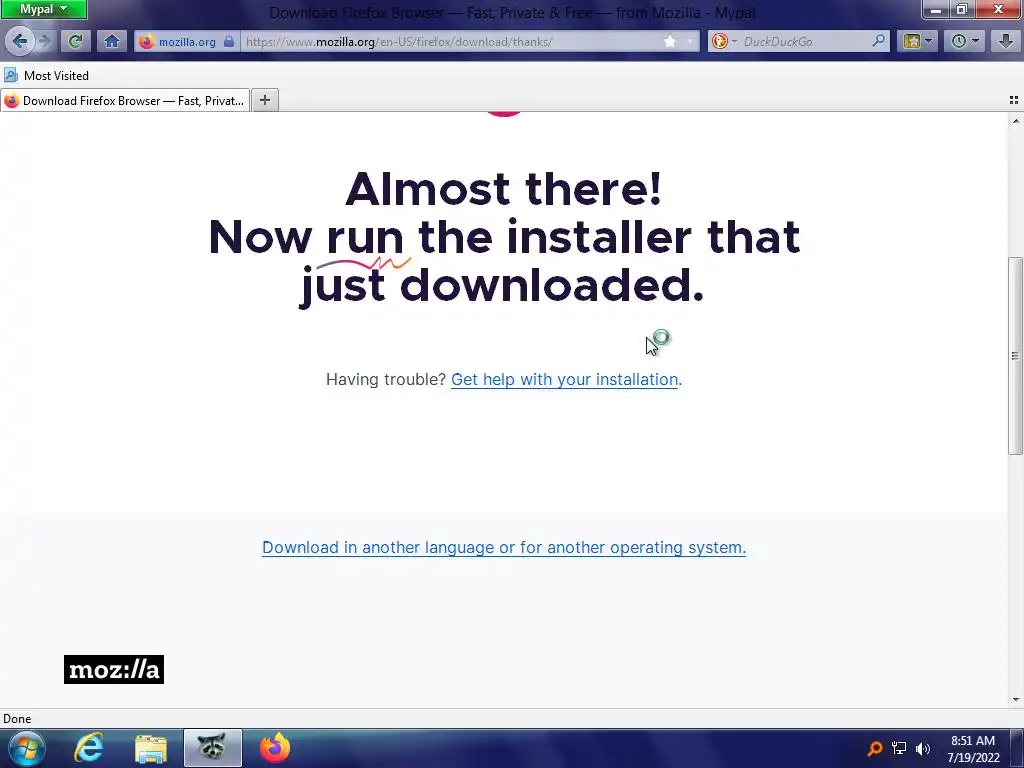The width and height of the screenshot is (1024, 768).
Task: Open the taskbar clock and date
Action: [x=973, y=749]
